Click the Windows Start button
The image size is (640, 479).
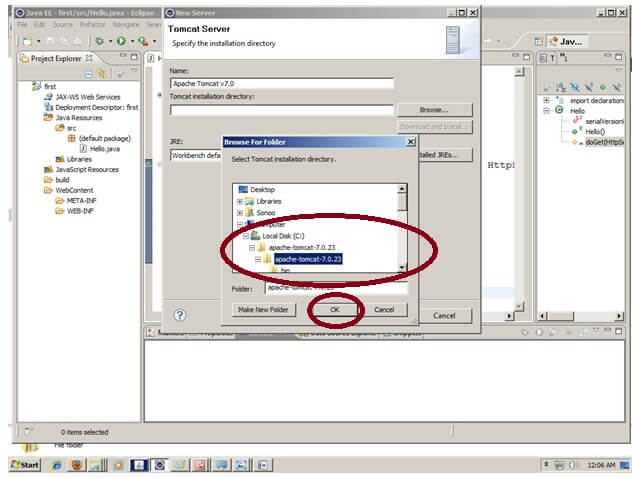pos(25,465)
